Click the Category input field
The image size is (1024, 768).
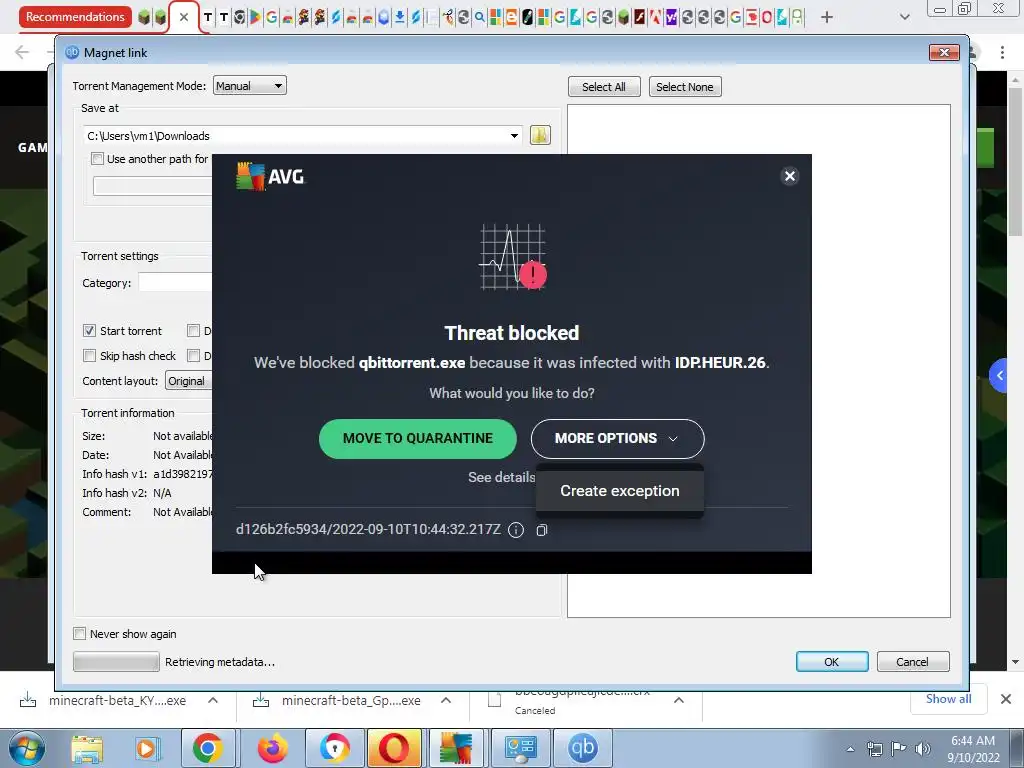[175, 283]
